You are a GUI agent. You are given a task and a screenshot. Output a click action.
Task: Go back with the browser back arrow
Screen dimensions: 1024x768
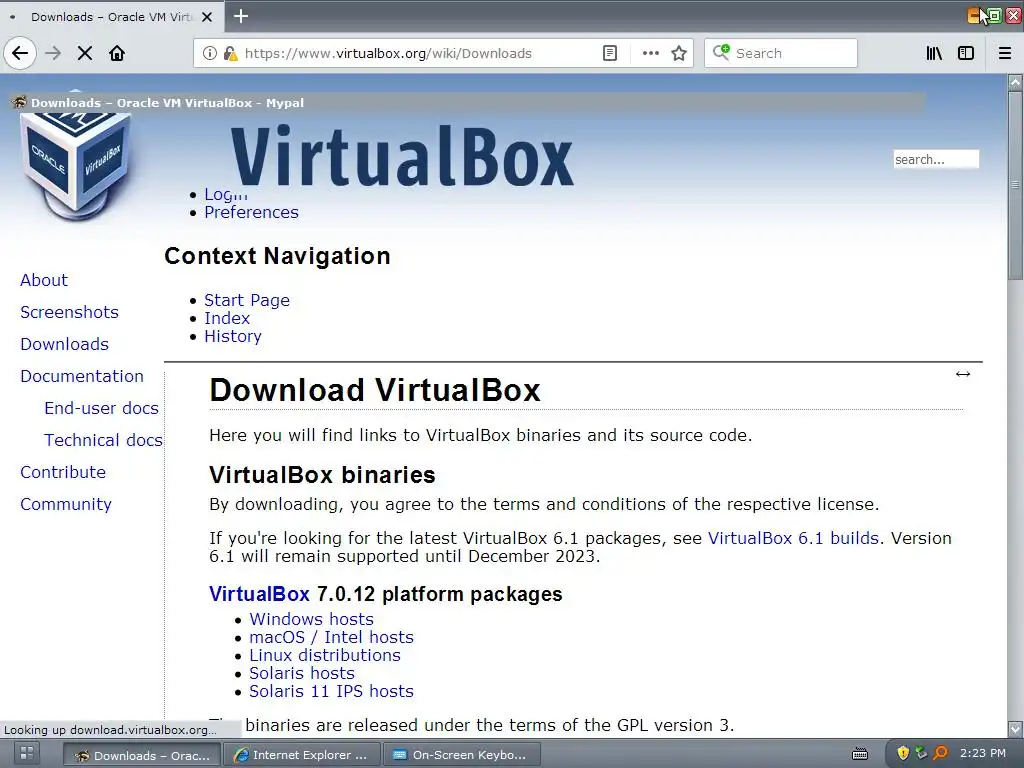pos(20,53)
